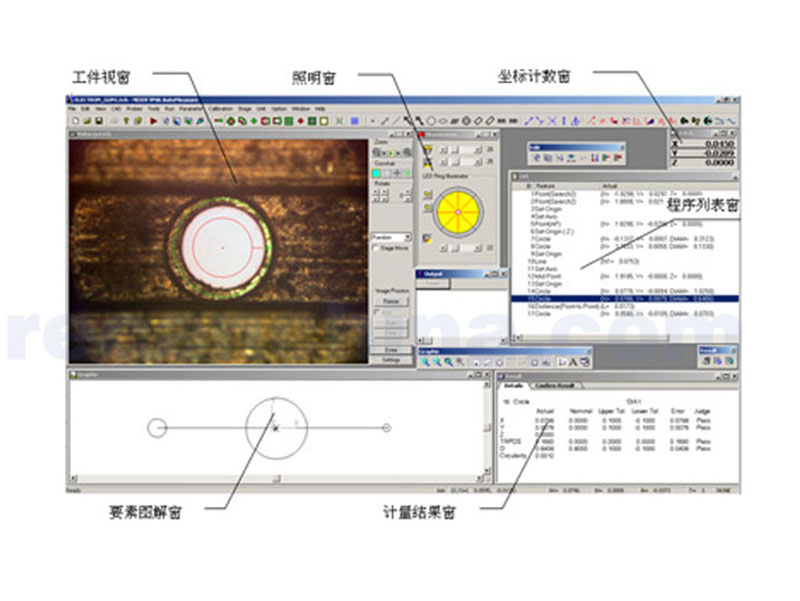Toggle the Stage Move checkbox
The width and height of the screenshot is (800, 601).
(377, 248)
